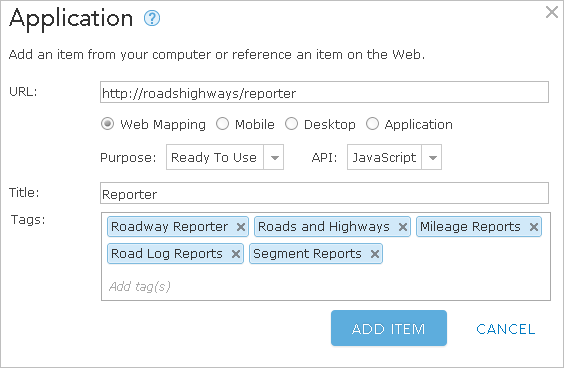Click the Title: label

click(x=24, y=192)
